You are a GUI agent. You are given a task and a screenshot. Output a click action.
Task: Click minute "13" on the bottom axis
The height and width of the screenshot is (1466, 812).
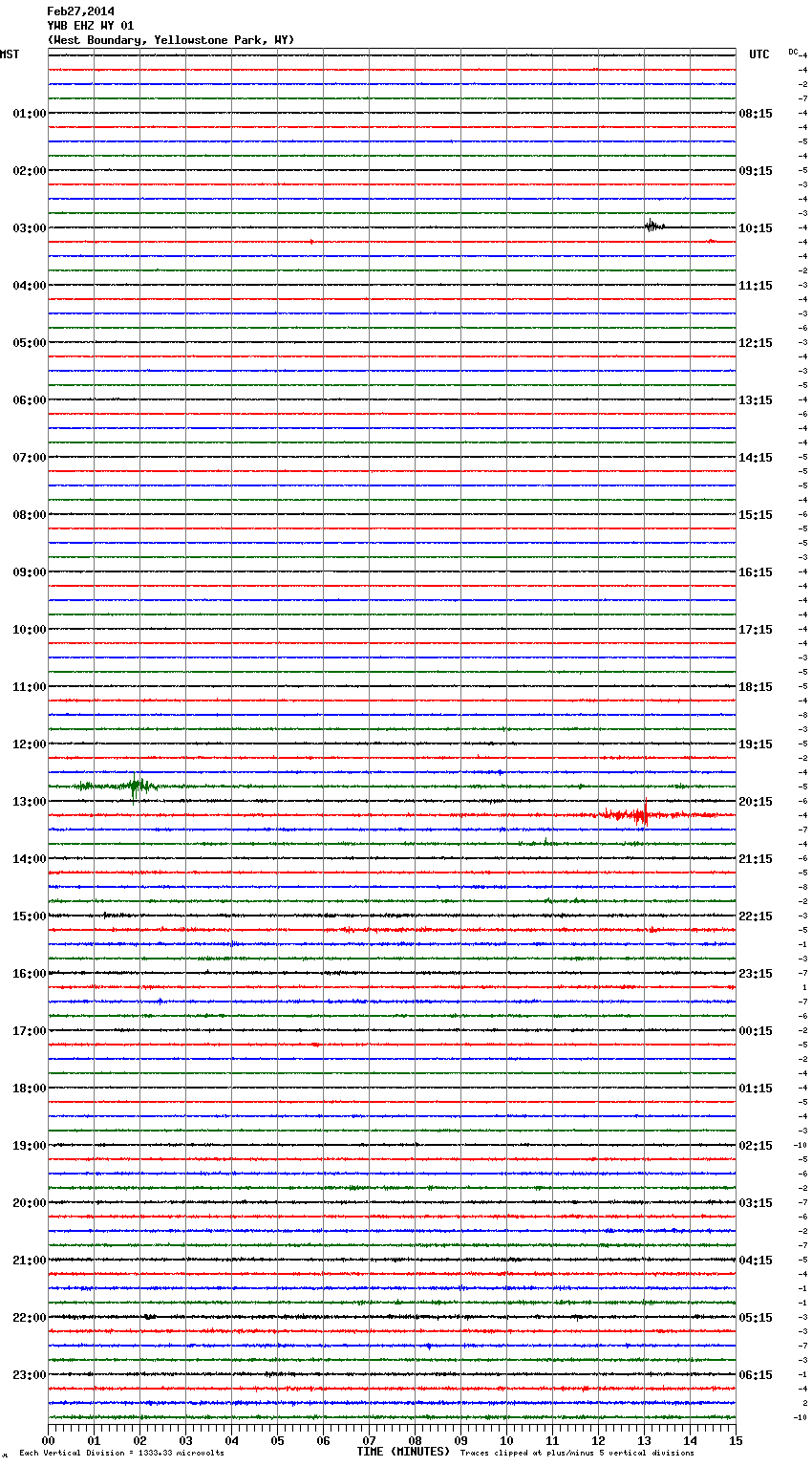tap(644, 1440)
